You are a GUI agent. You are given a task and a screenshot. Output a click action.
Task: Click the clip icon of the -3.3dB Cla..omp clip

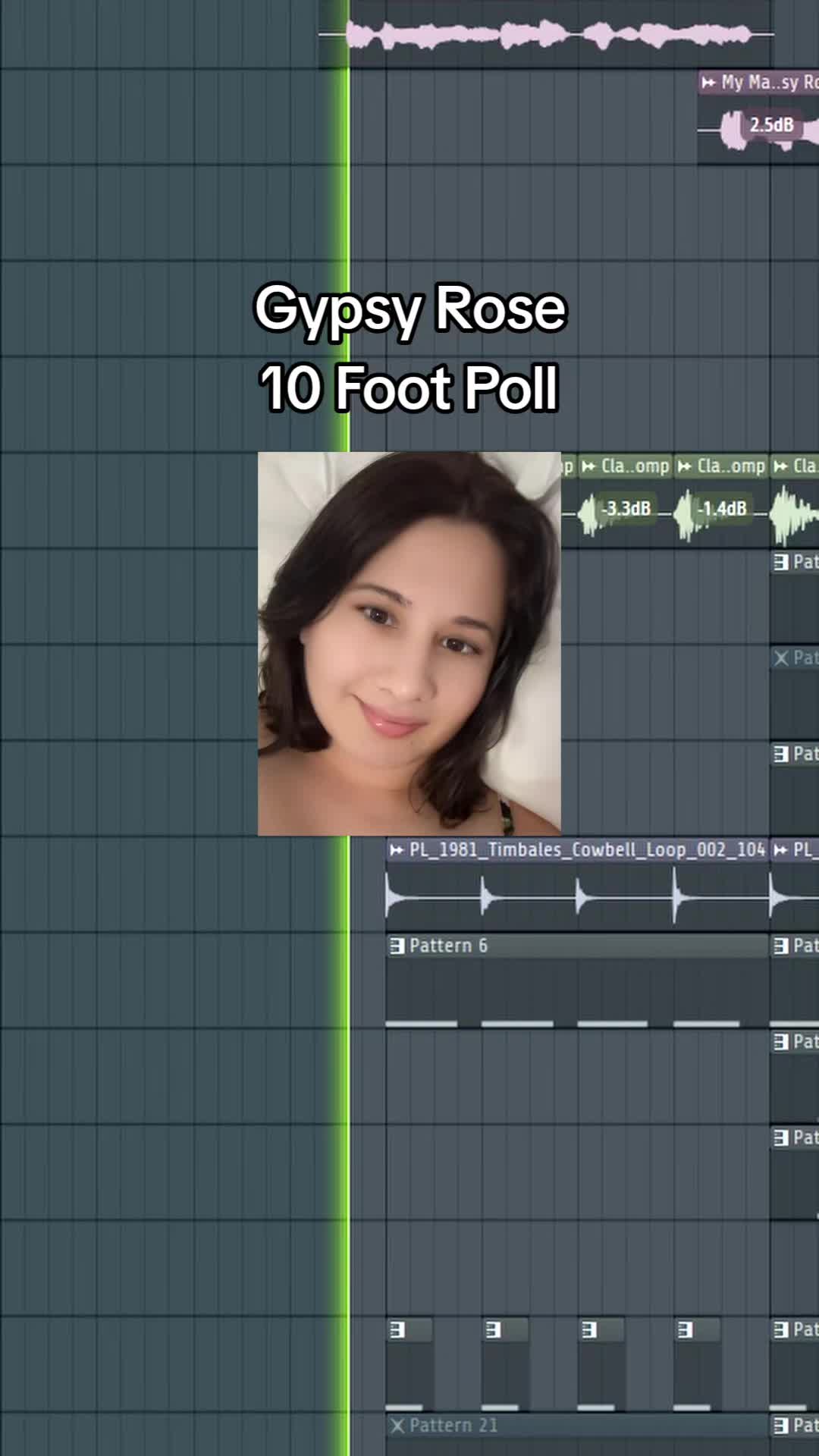pyautogui.click(x=588, y=466)
